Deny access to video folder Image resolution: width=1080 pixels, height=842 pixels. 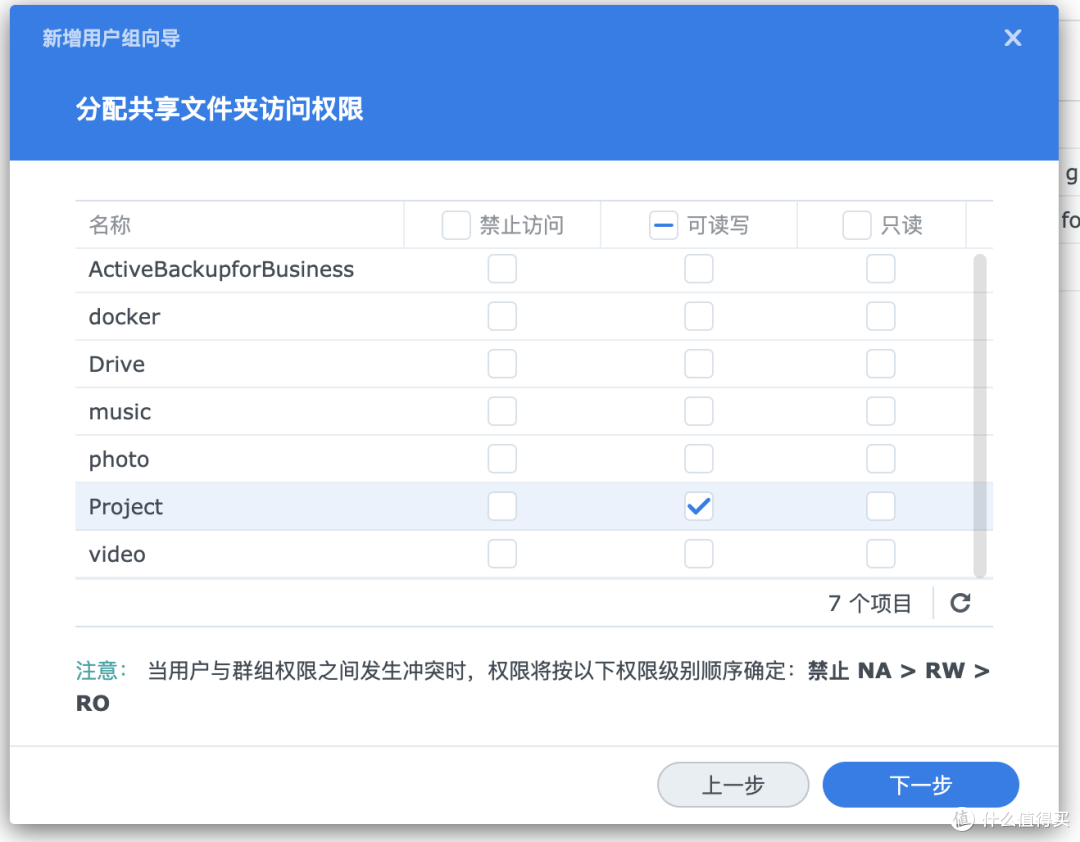click(x=502, y=554)
